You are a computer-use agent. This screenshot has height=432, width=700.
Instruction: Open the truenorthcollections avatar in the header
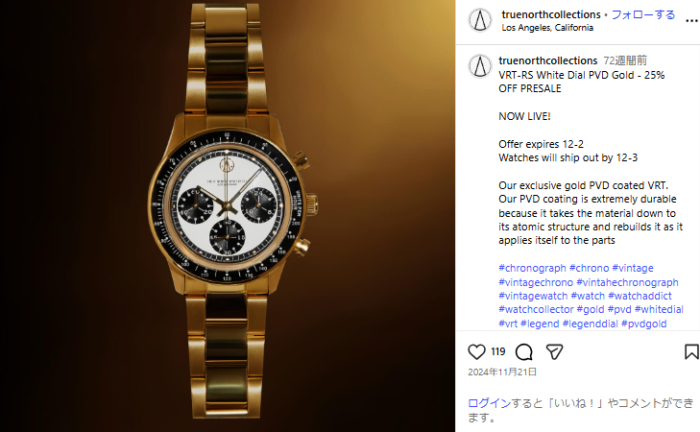click(x=480, y=21)
